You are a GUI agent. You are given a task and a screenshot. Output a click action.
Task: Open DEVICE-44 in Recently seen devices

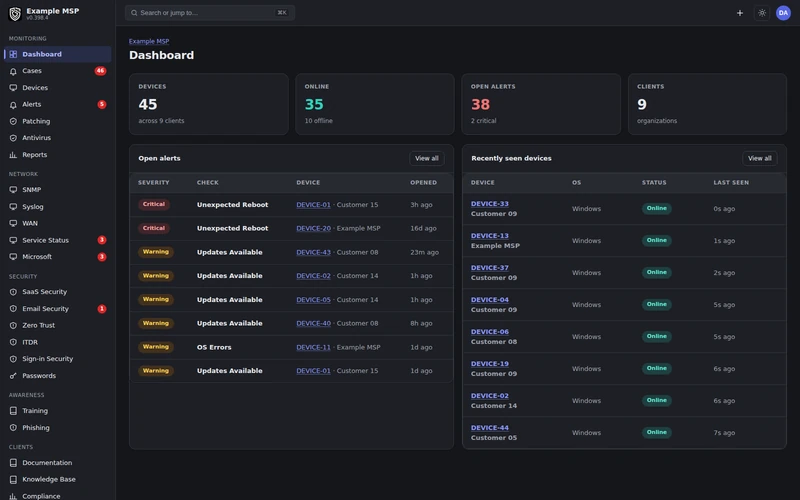click(489, 428)
